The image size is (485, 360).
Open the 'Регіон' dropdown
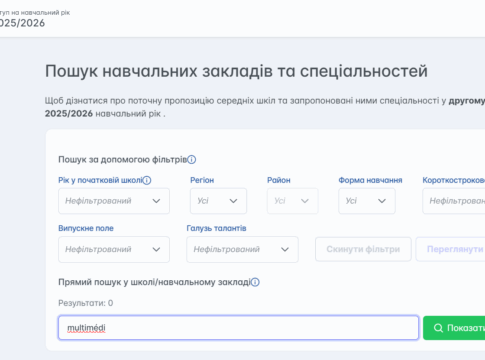[x=218, y=201]
